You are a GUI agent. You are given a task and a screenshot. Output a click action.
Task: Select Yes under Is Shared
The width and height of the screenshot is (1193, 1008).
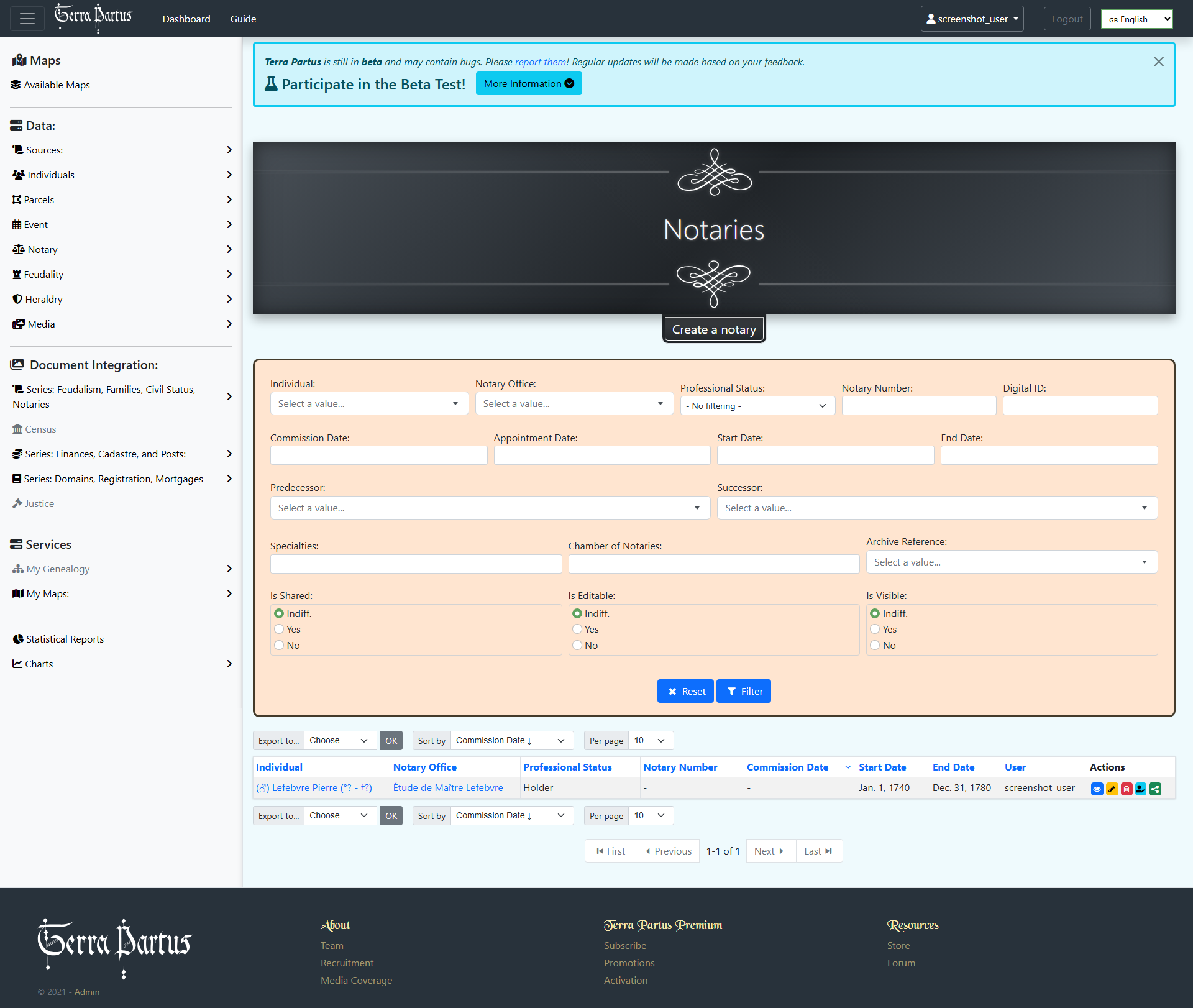point(279,630)
